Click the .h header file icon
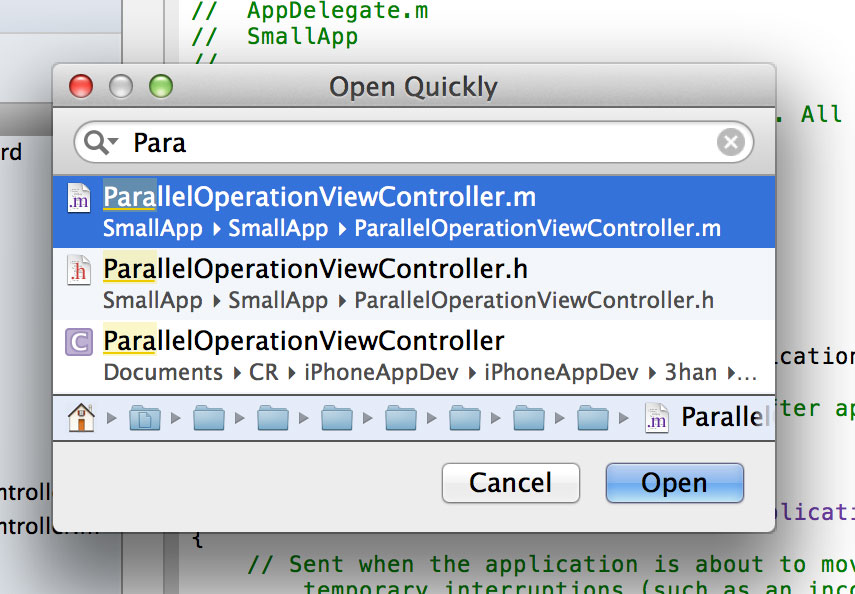855x594 pixels. tap(79, 270)
